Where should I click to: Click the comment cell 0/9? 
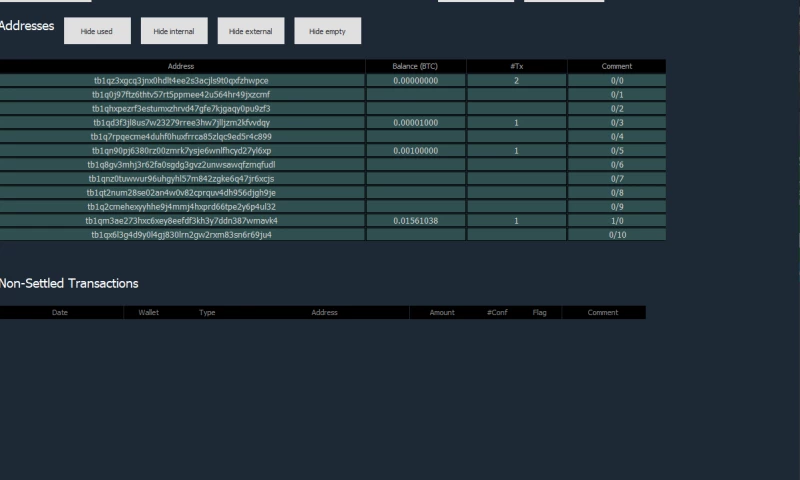pos(617,207)
